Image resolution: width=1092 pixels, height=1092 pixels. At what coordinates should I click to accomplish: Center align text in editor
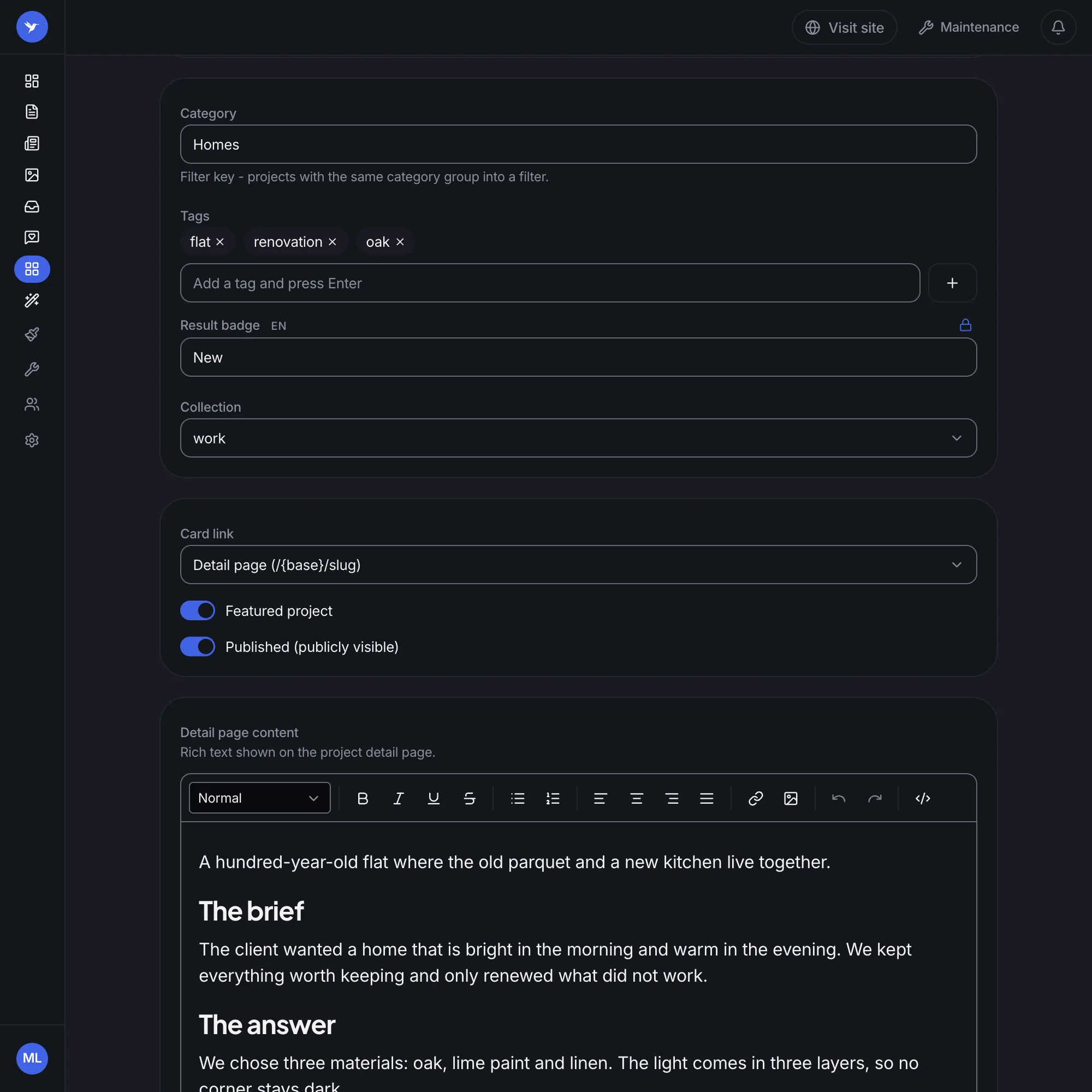[637, 798]
